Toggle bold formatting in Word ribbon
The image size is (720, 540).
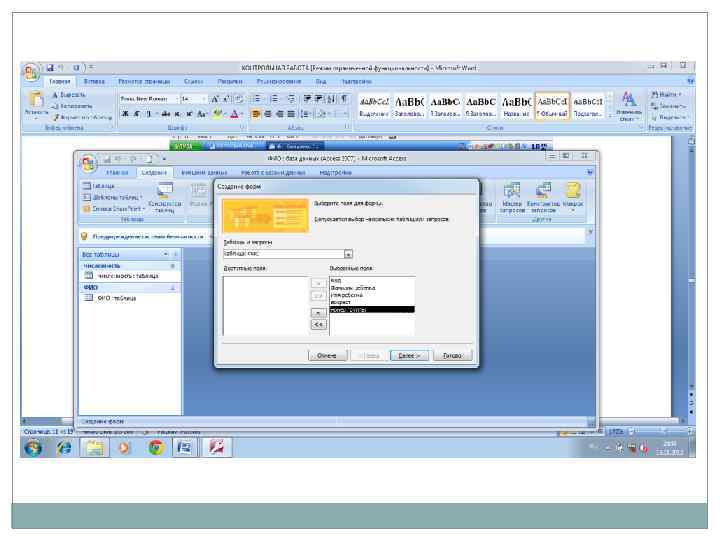[125, 114]
